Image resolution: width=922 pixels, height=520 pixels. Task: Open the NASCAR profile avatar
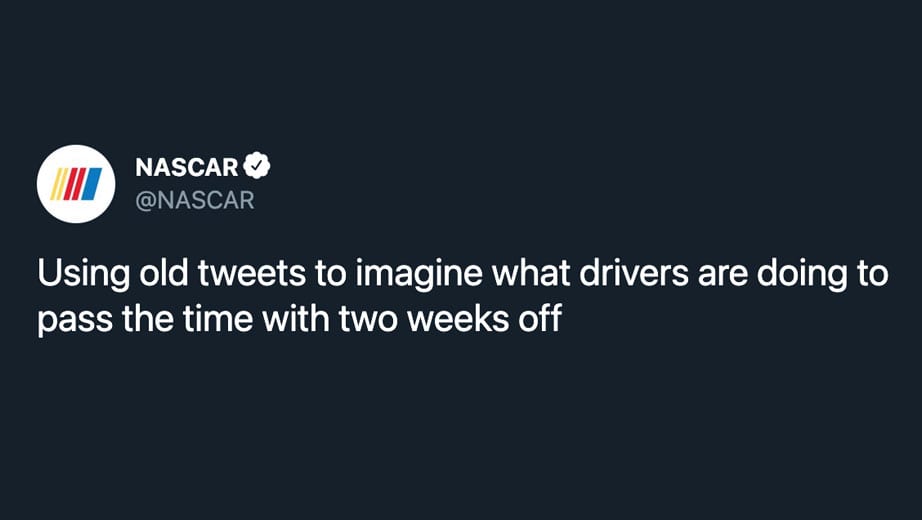click(x=76, y=184)
